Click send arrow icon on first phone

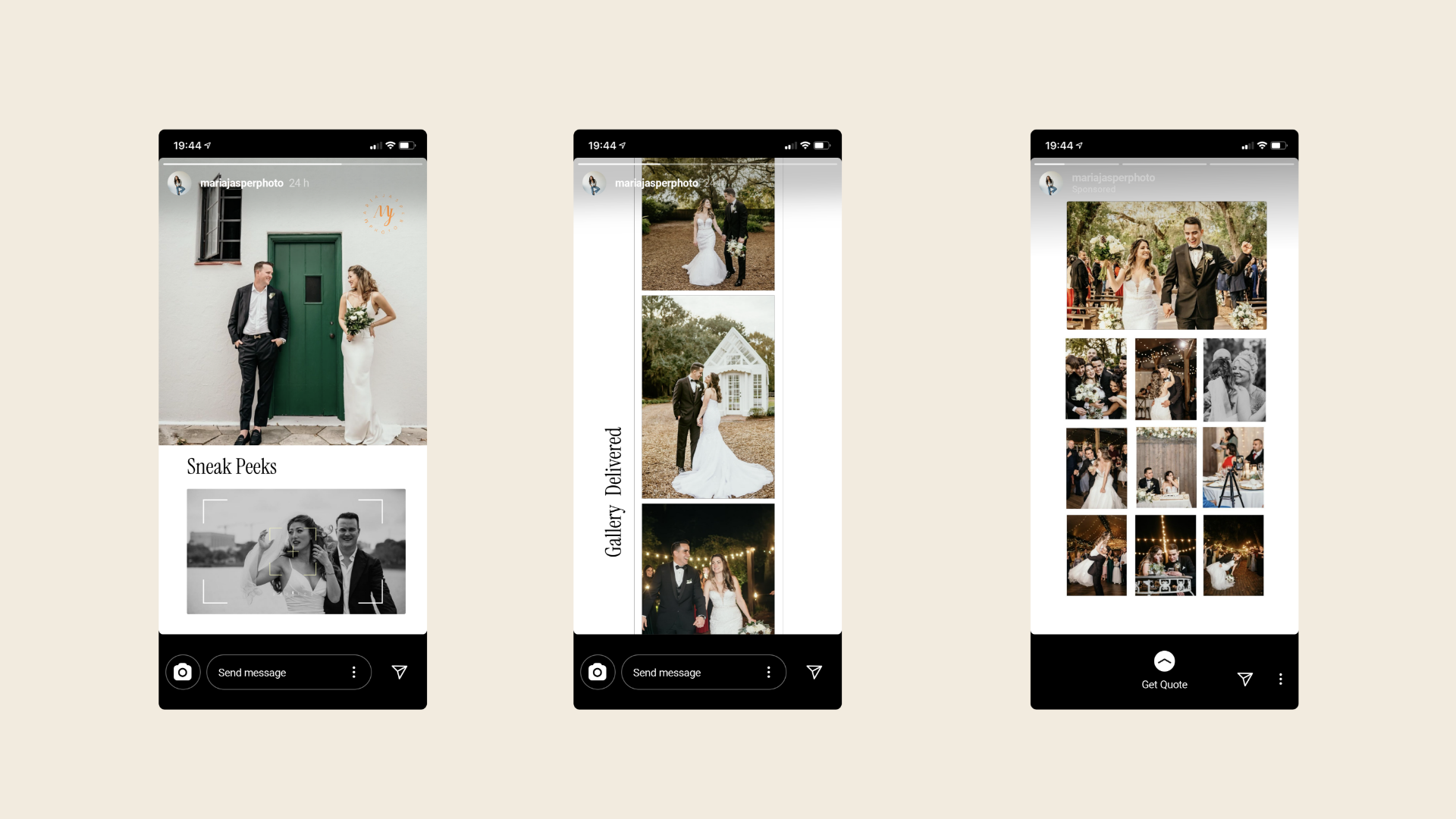tap(400, 672)
